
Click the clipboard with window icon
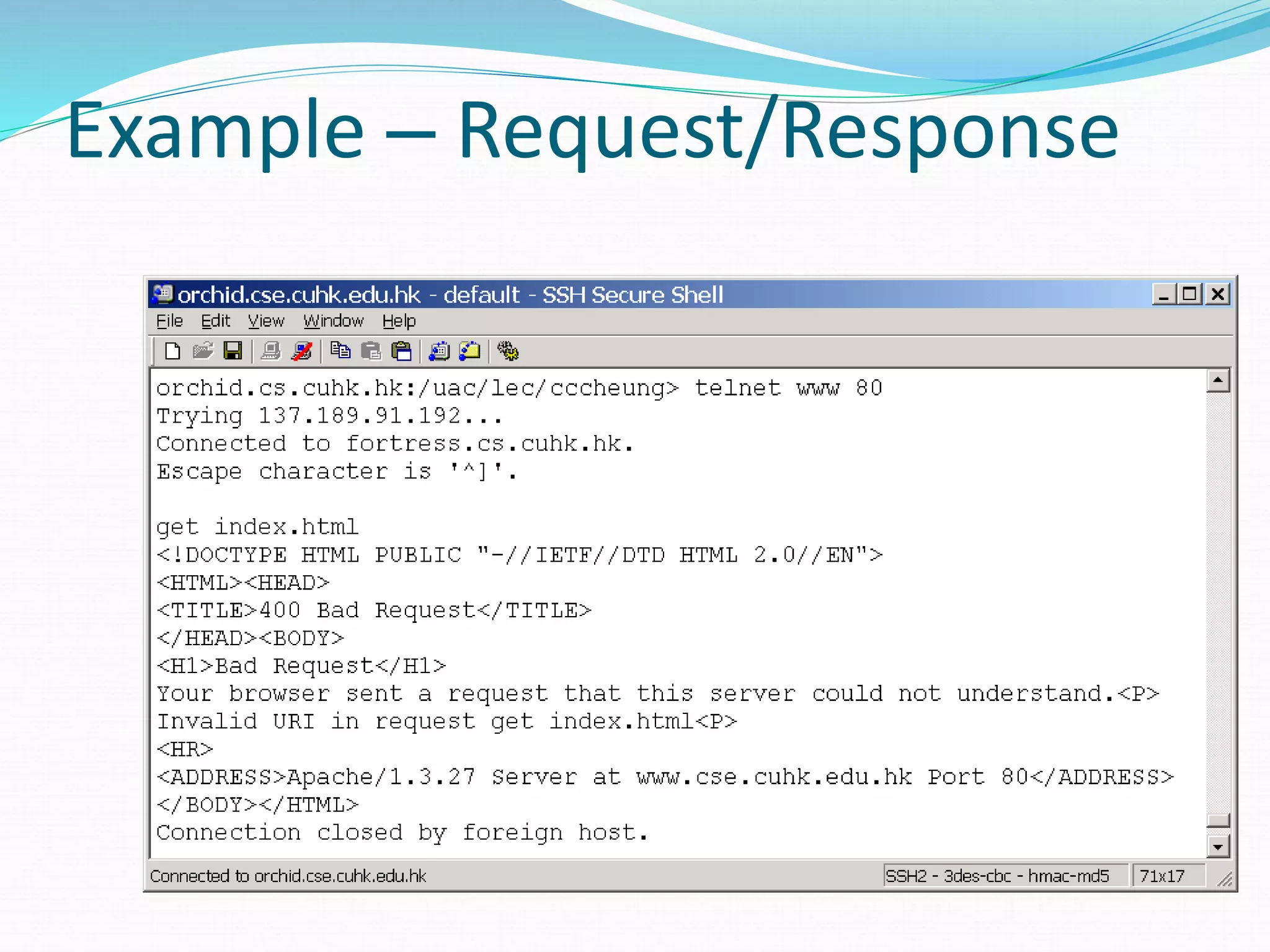point(402,351)
